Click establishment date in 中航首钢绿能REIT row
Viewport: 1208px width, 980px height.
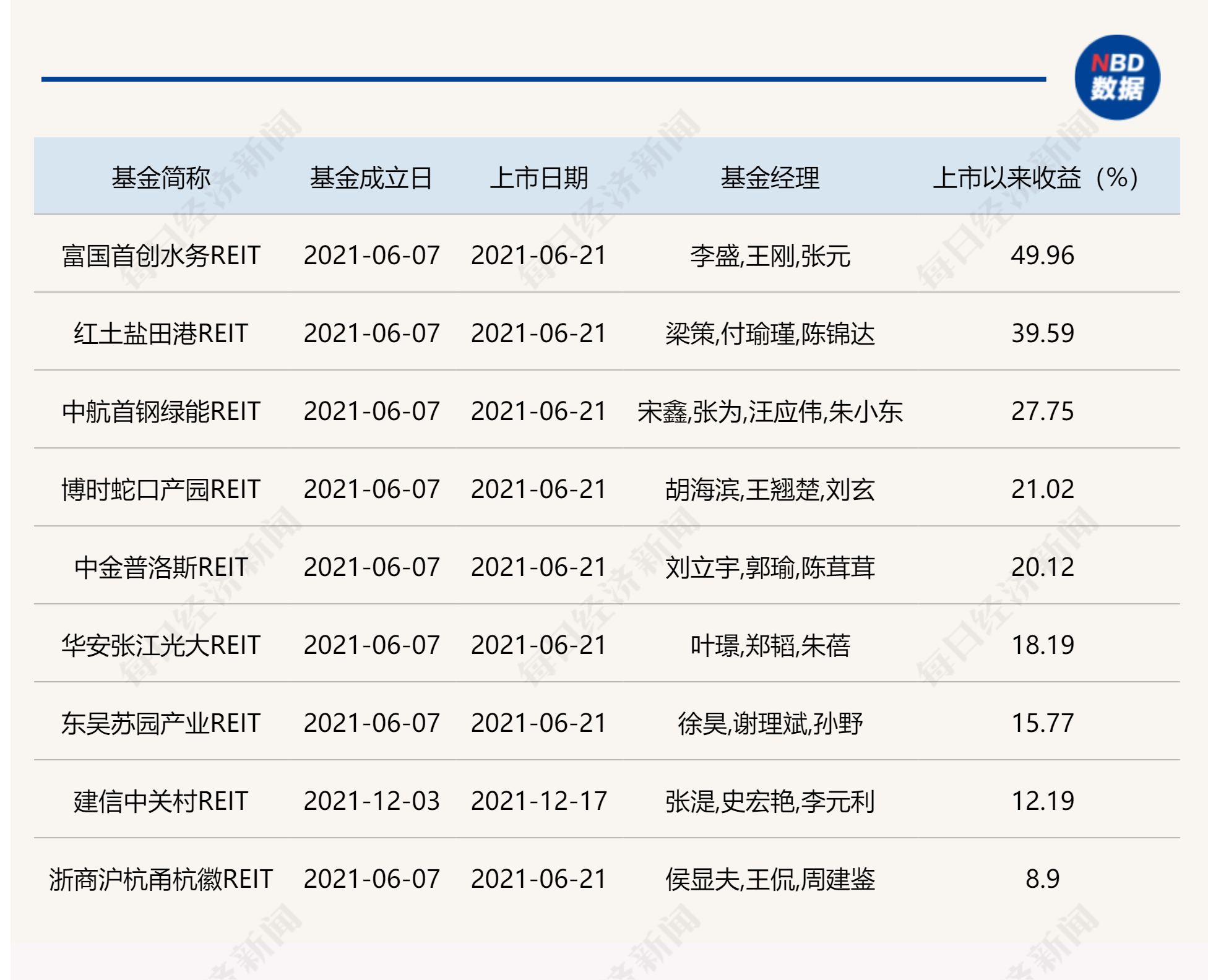pos(371,411)
